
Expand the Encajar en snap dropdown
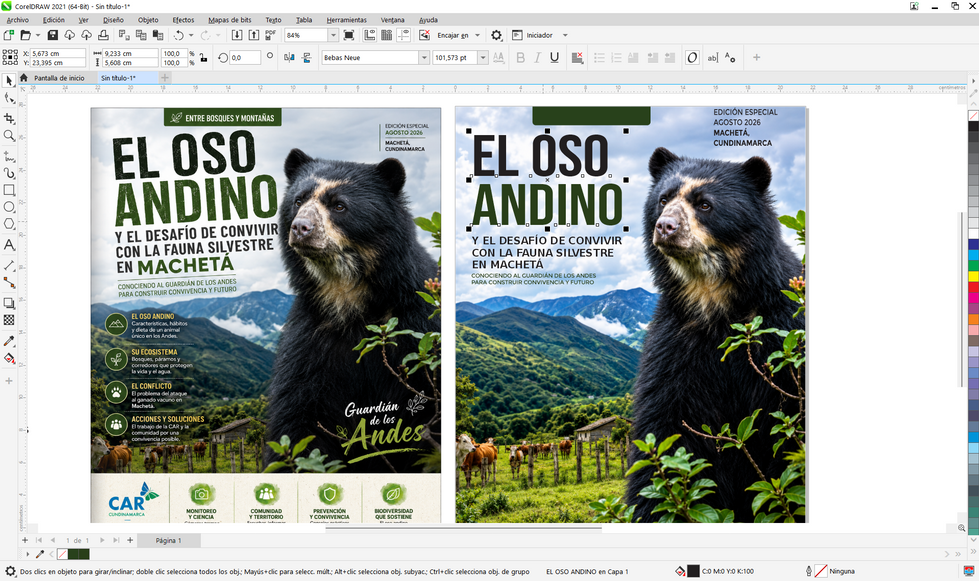coord(478,36)
